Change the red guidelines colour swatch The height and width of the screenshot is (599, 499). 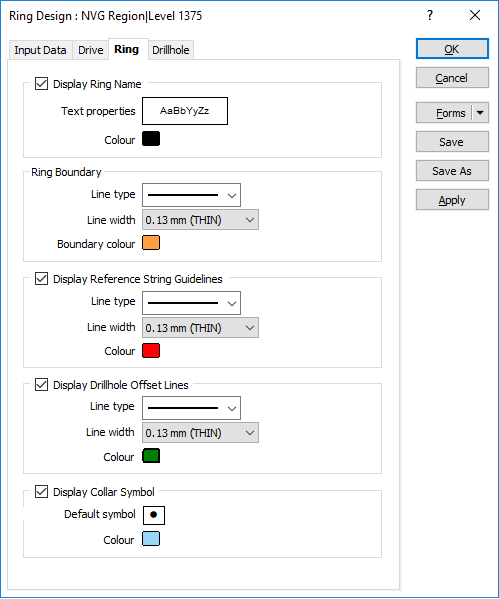tap(151, 351)
